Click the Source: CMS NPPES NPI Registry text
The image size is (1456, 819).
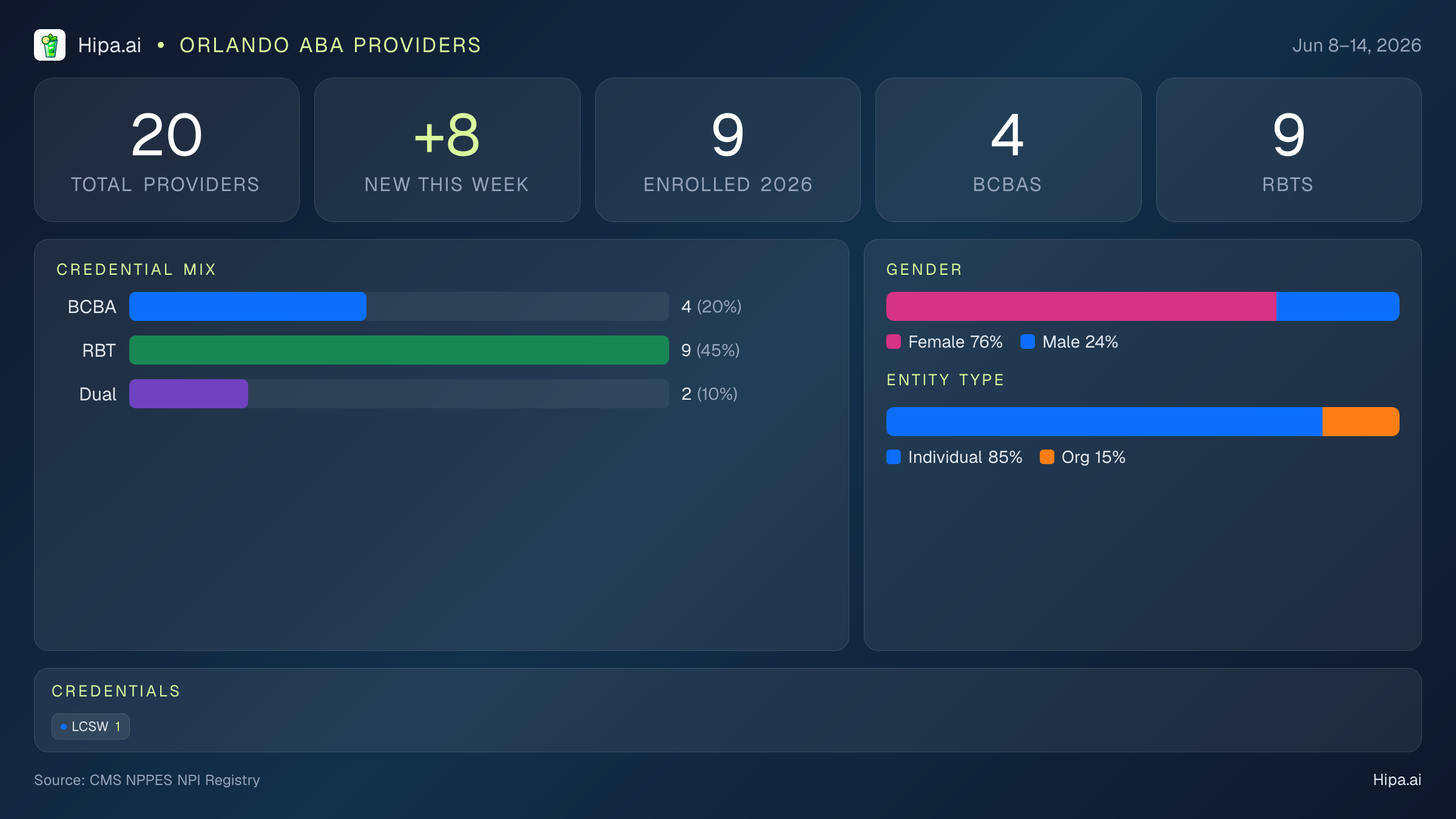pyautogui.click(x=147, y=780)
